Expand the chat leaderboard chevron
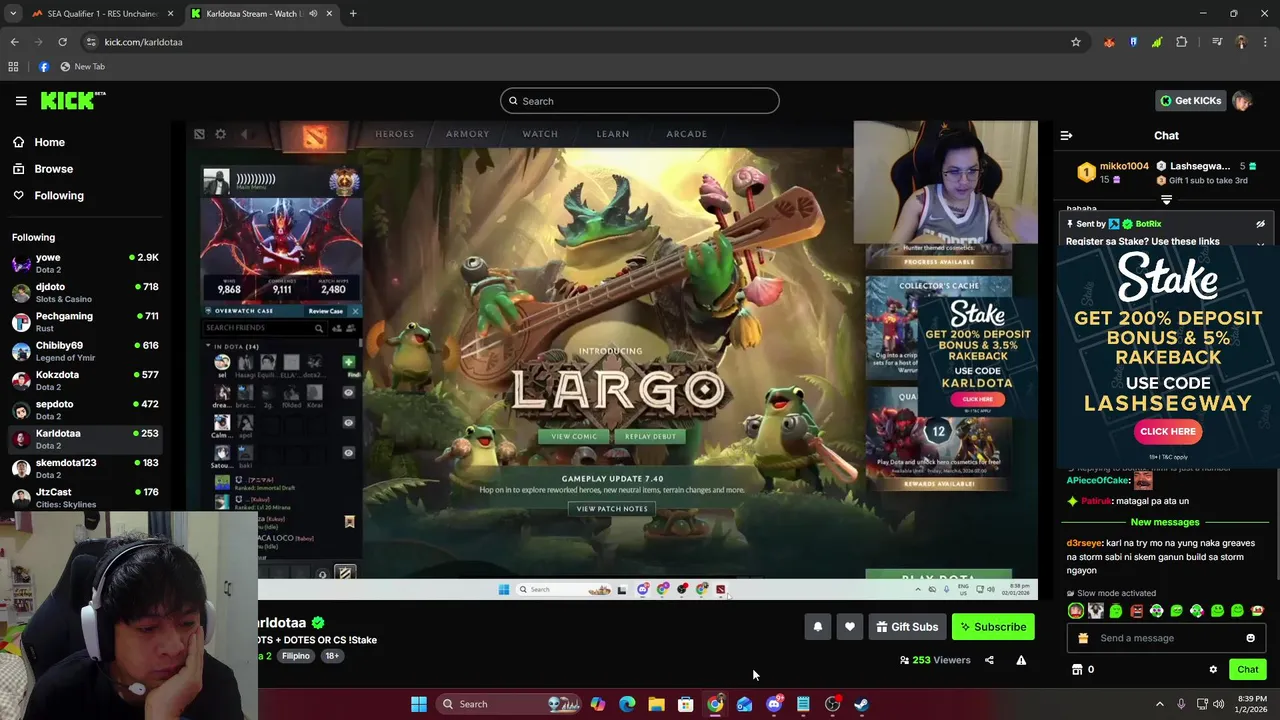 (1166, 200)
